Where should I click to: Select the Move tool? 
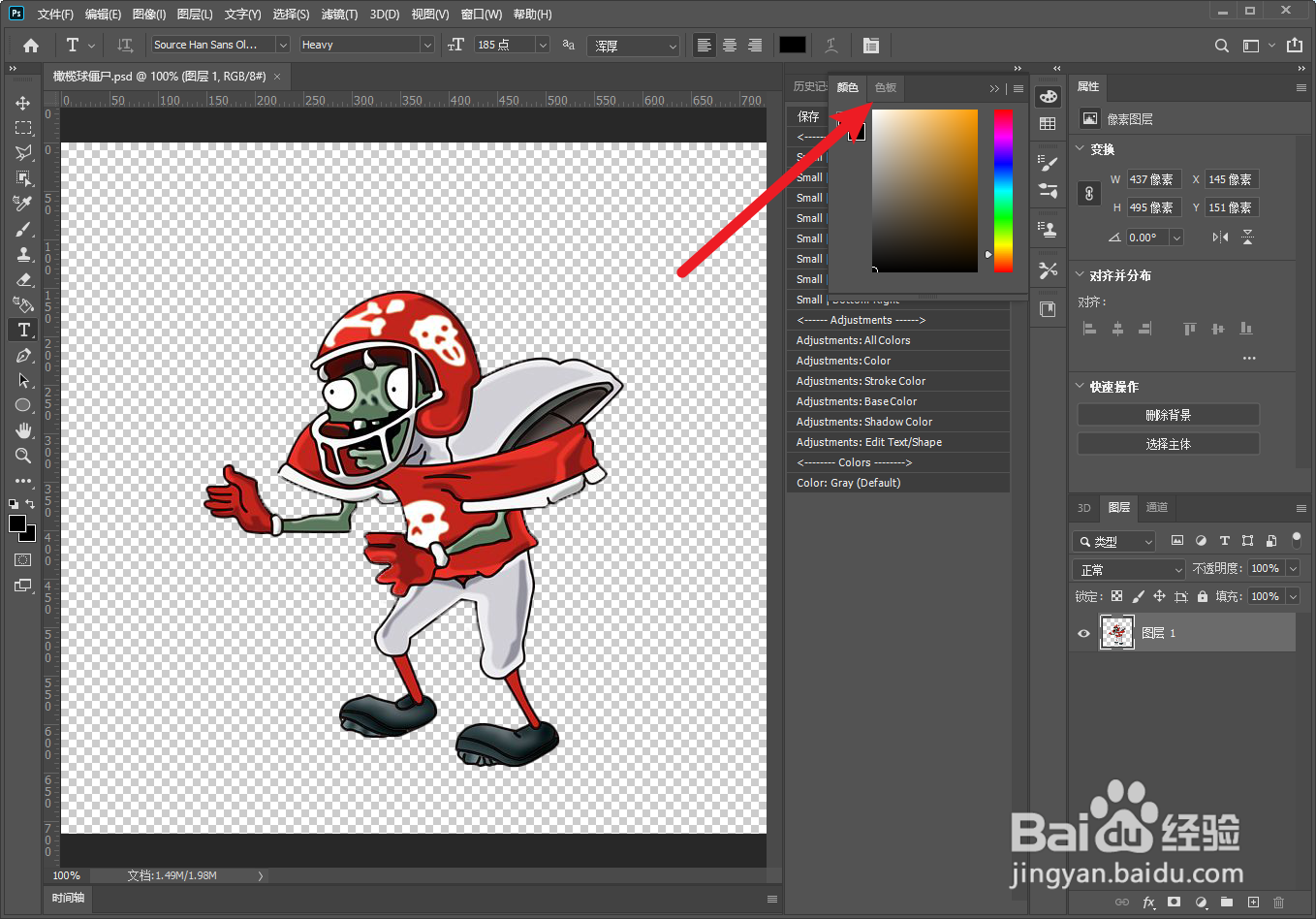click(23, 103)
